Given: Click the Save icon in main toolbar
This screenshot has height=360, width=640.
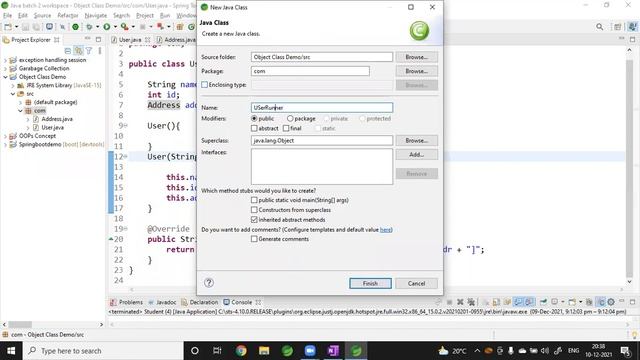Looking at the screenshot, I should [x=25, y=27].
